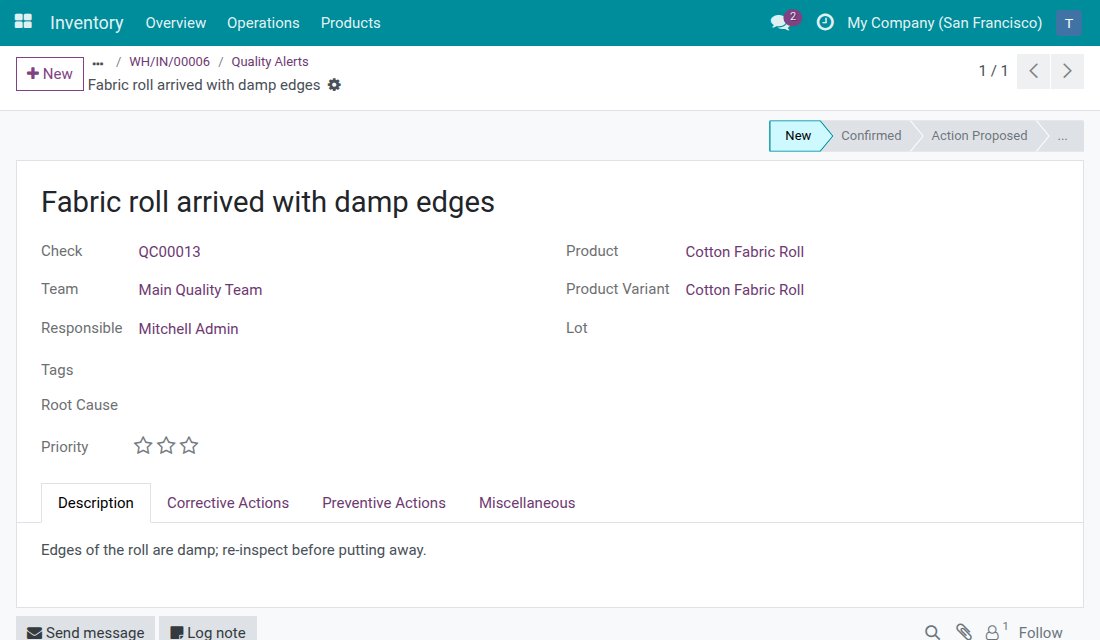Open the gear actions menu beside title

coord(335,85)
